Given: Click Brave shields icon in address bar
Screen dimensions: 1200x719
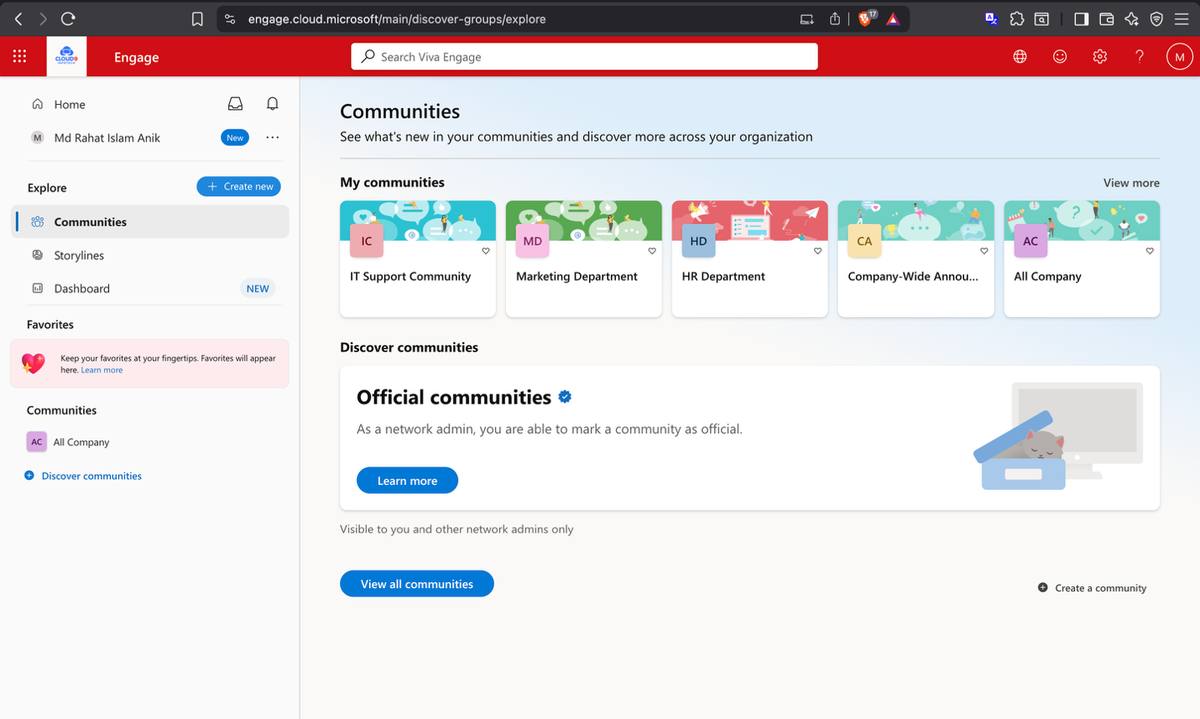Looking at the screenshot, I should [x=867, y=18].
